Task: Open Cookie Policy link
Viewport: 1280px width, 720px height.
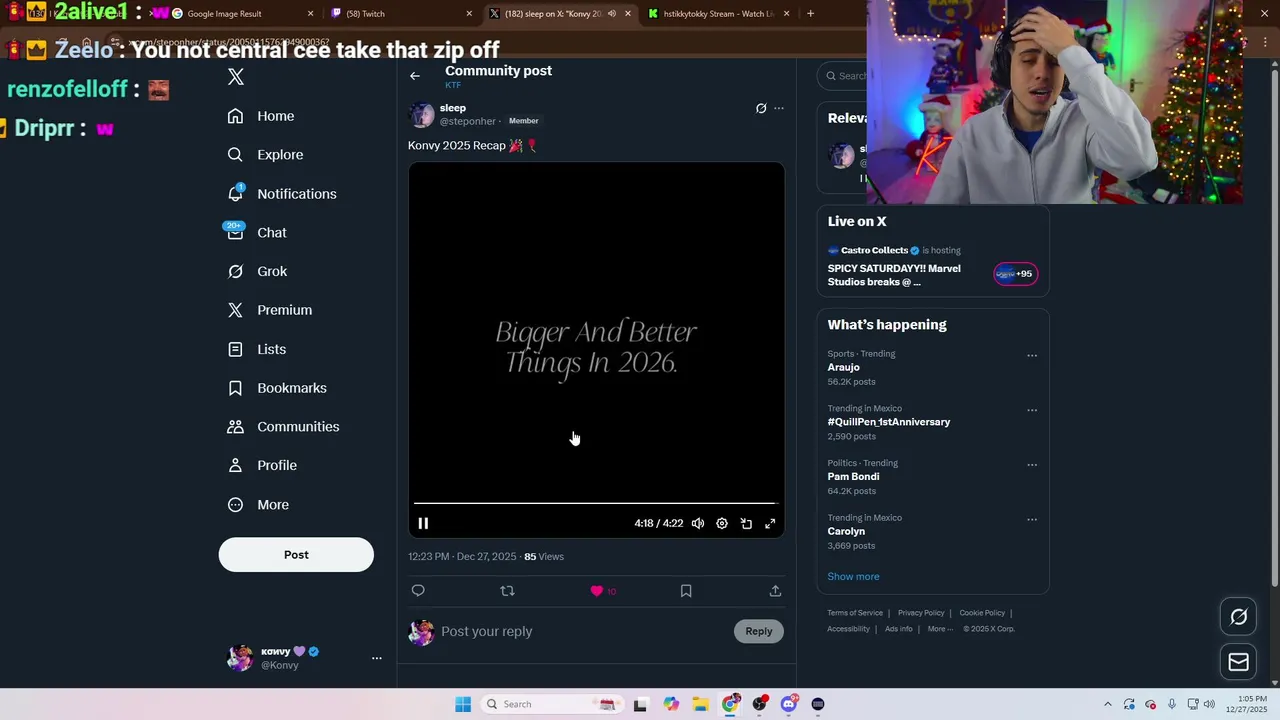Action: [x=982, y=613]
